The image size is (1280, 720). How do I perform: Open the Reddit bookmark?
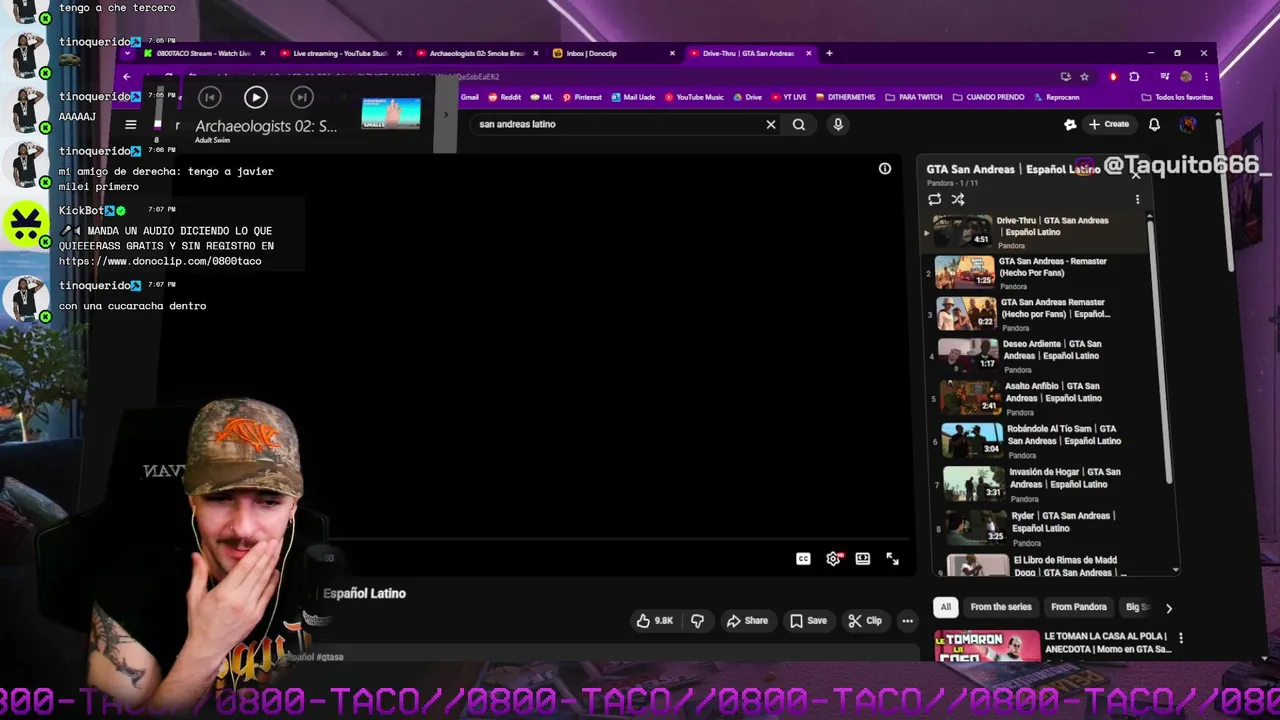pos(505,97)
